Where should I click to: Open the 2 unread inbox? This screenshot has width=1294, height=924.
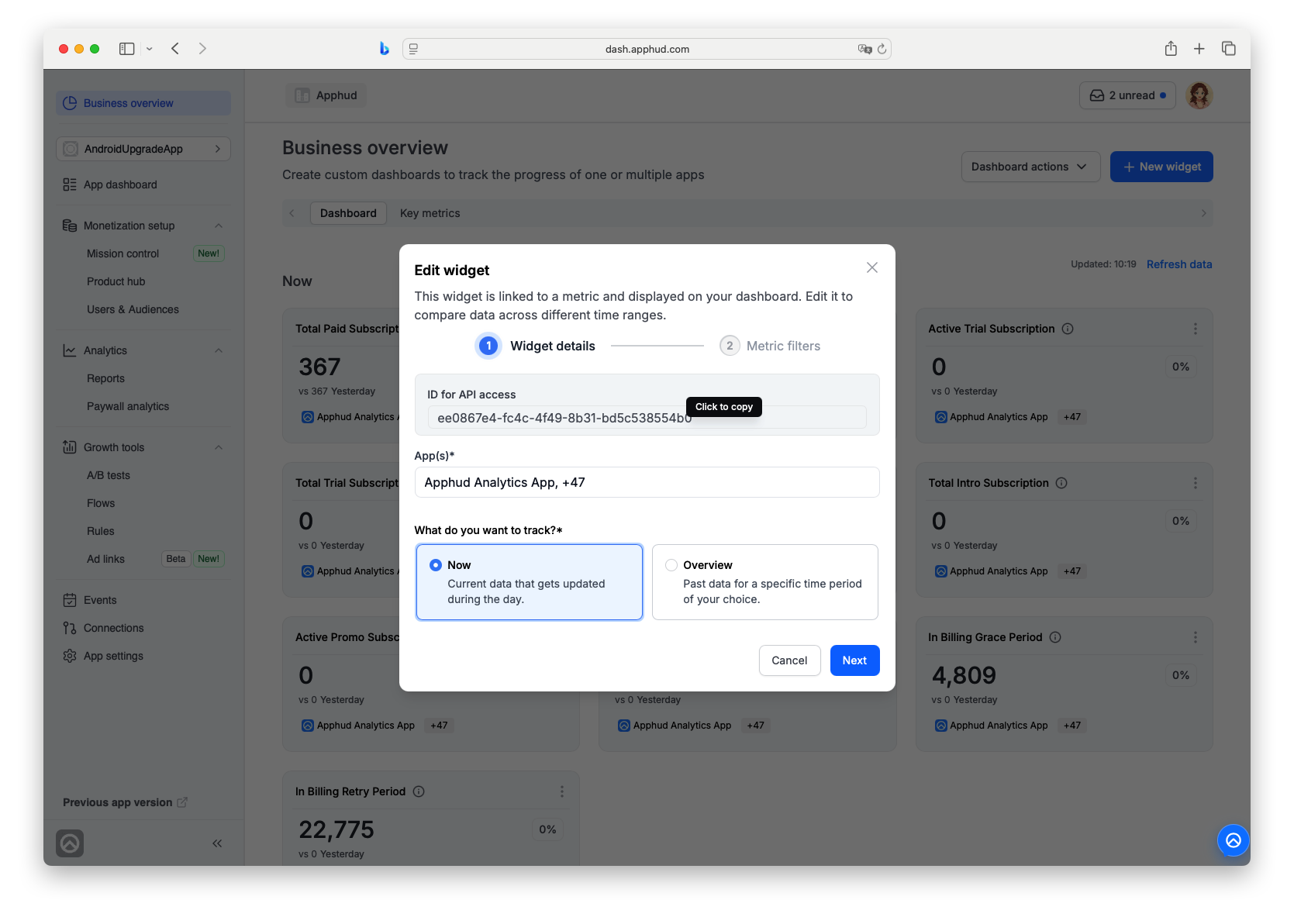tap(1127, 95)
